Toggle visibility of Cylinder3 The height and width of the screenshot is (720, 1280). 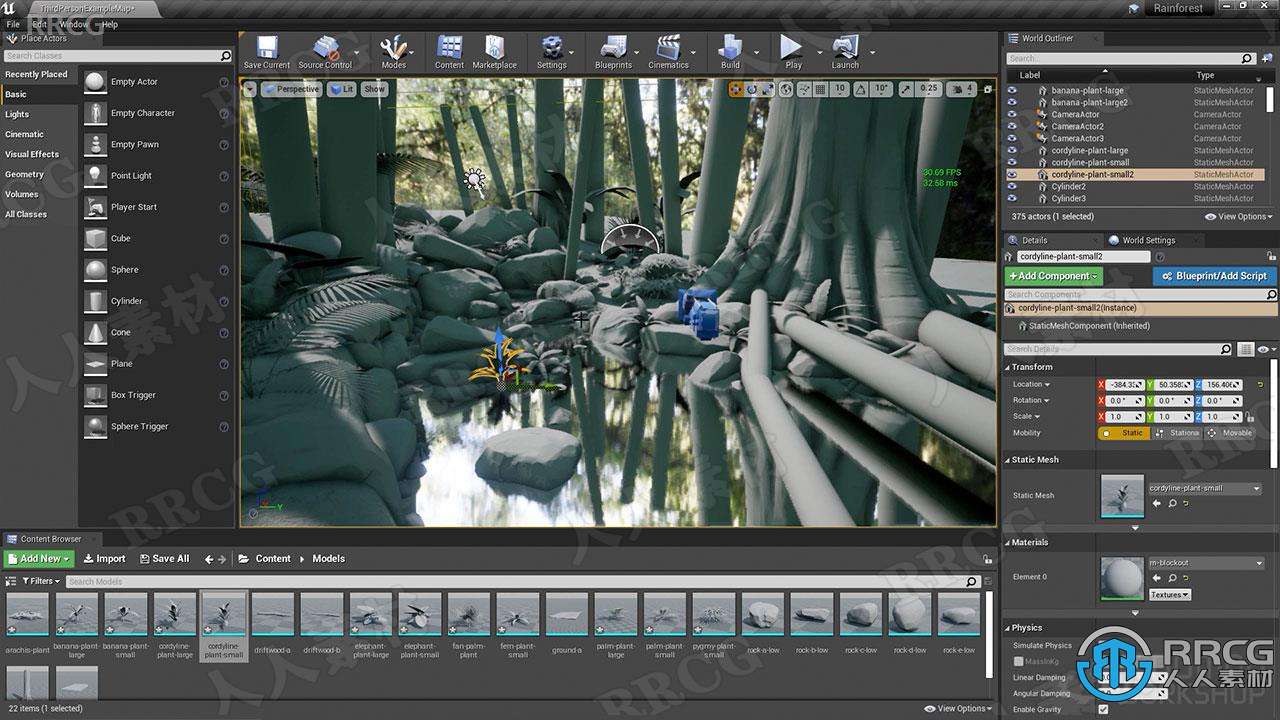pyautogui.click(x=1012, y=198)
